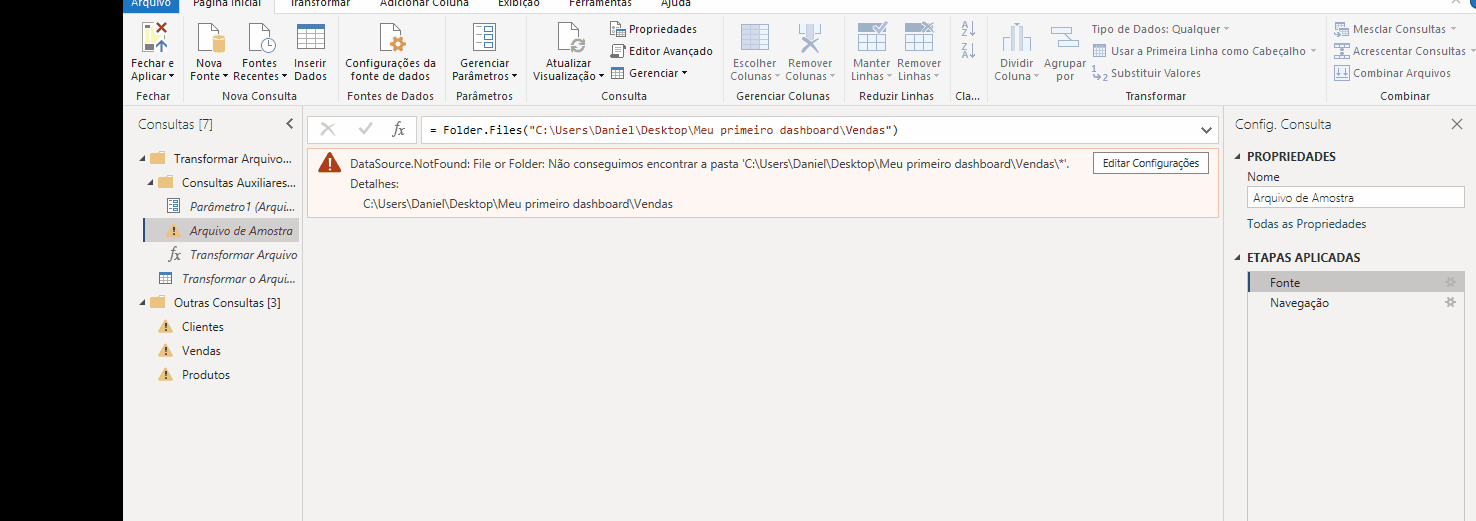Click Remover Colunas icon
This screenshot has width=1476, height=521.
809,38
